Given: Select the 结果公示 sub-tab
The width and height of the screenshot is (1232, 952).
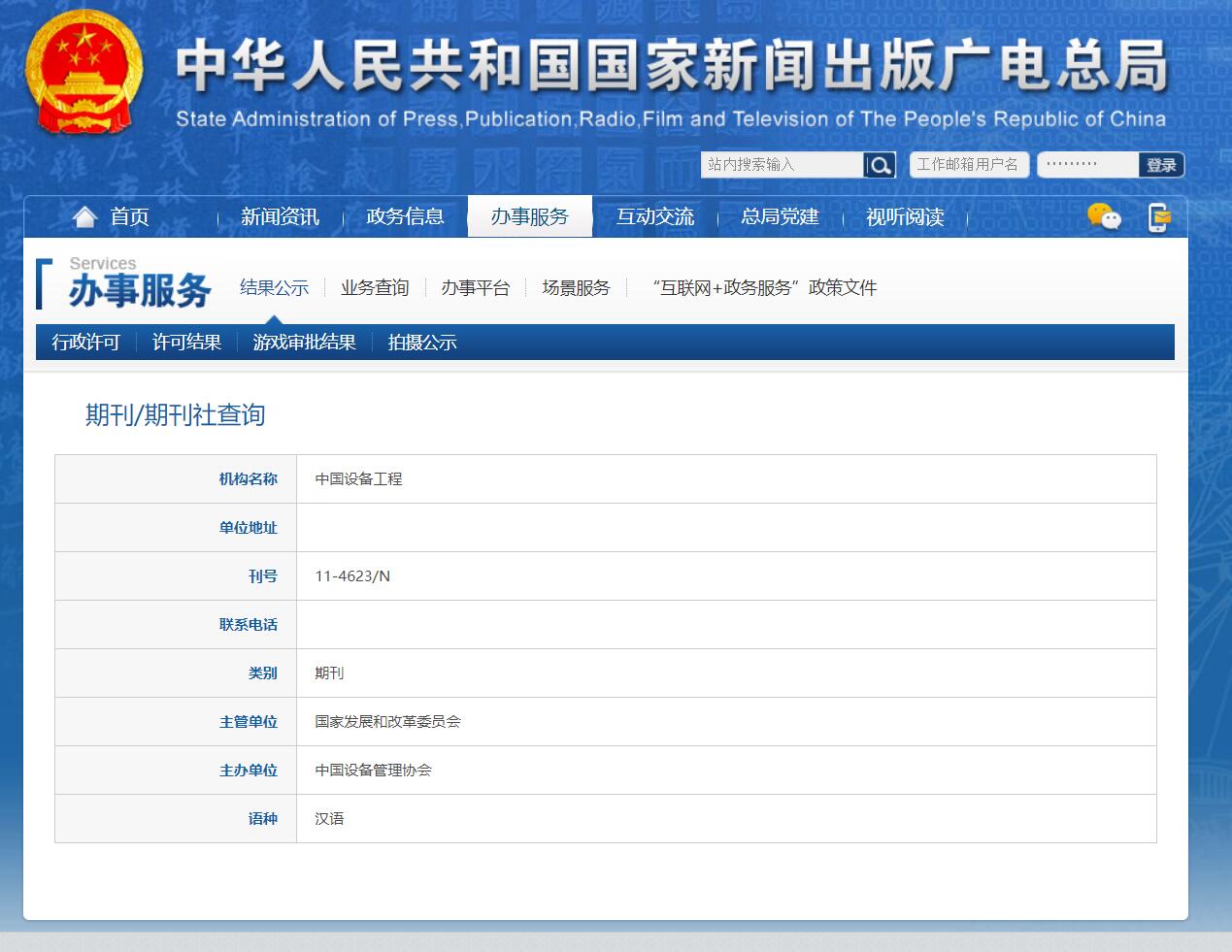Looking at the screenshot, I should 275,287.
